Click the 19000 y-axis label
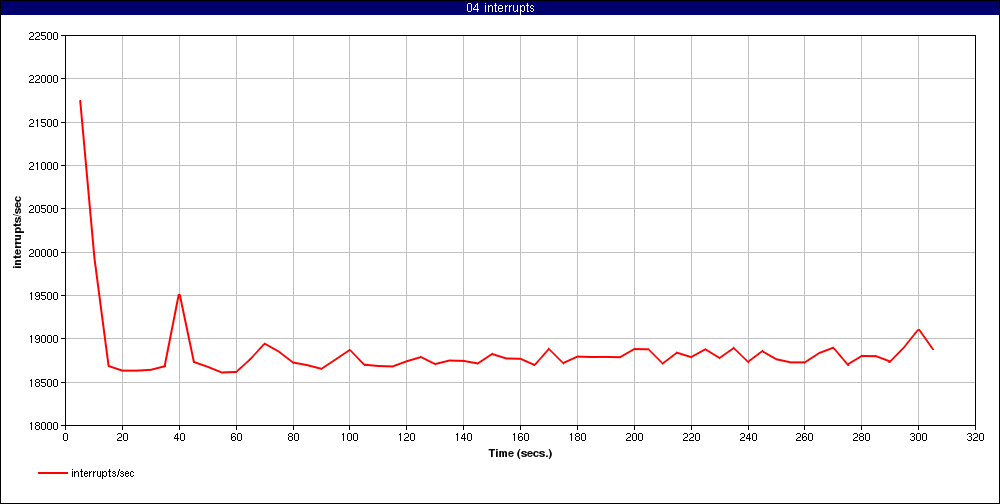1000x504 pixels. click(44, 339)
